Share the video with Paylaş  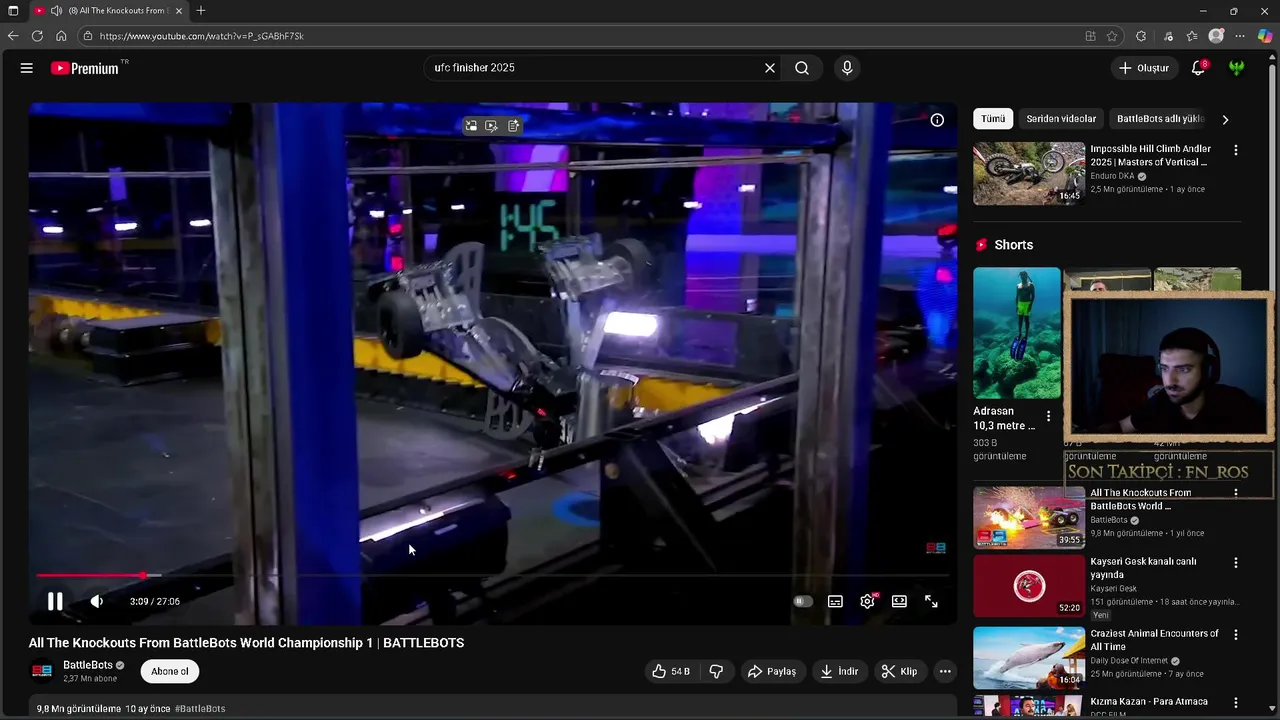click(772, 671)
